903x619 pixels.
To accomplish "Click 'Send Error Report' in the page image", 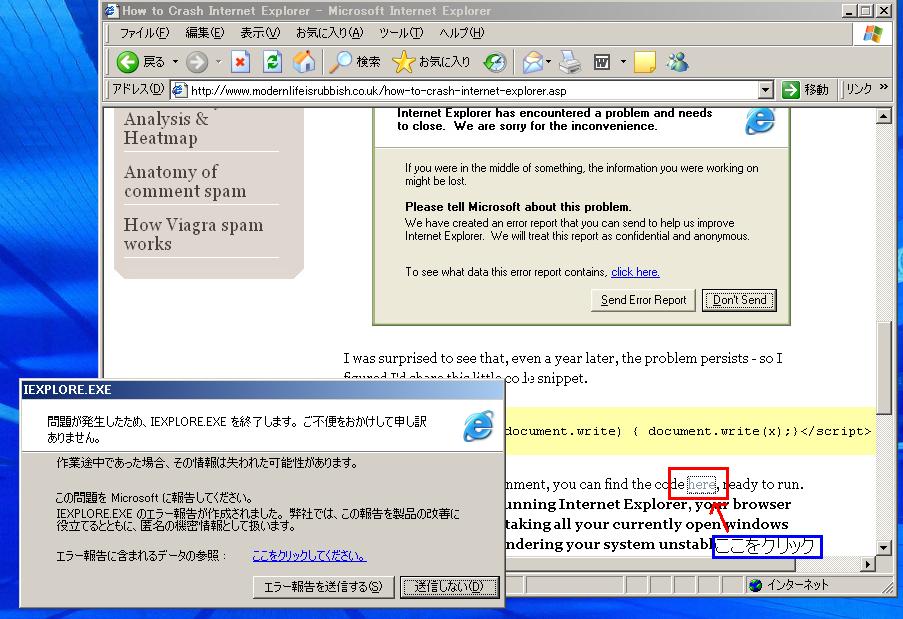I will tap(643, 300).
